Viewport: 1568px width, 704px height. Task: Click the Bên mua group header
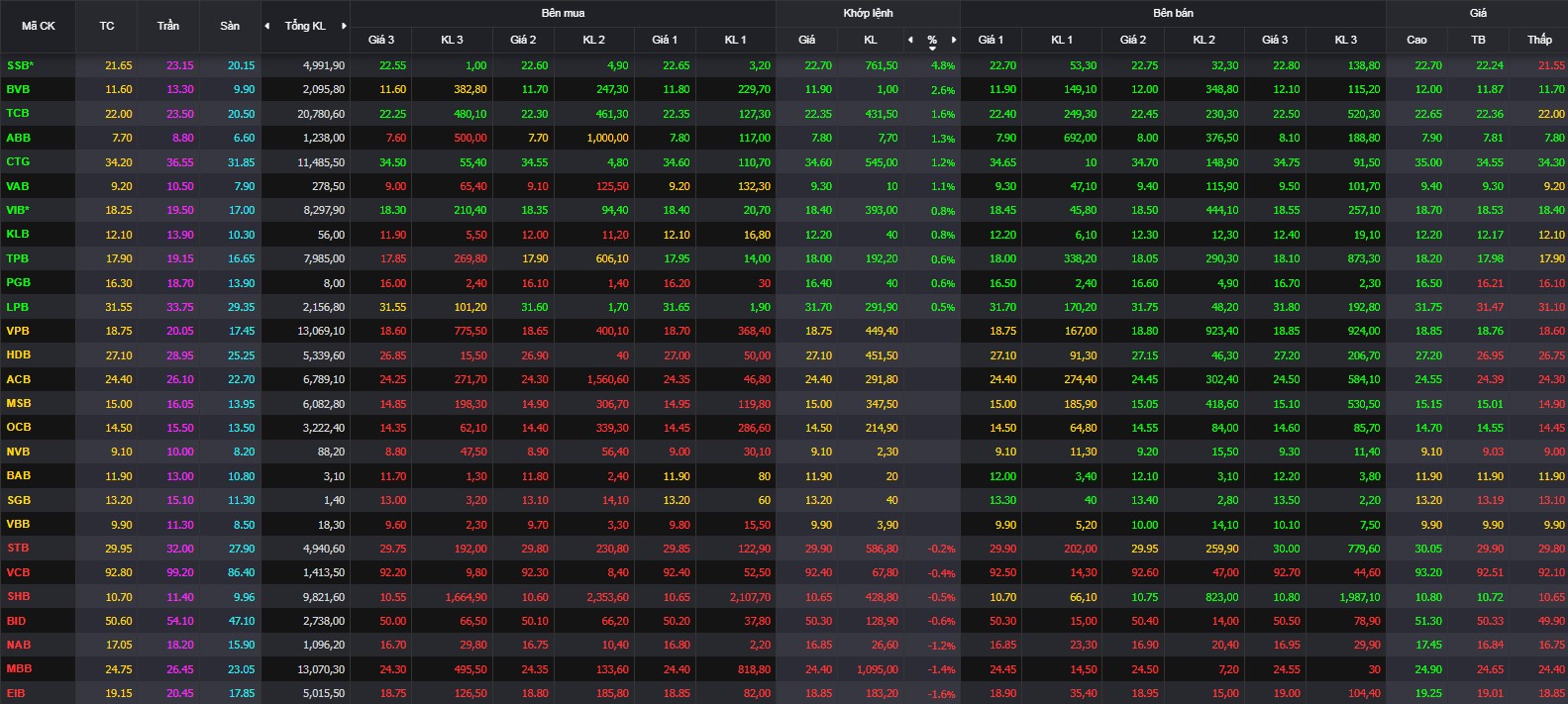563,13
